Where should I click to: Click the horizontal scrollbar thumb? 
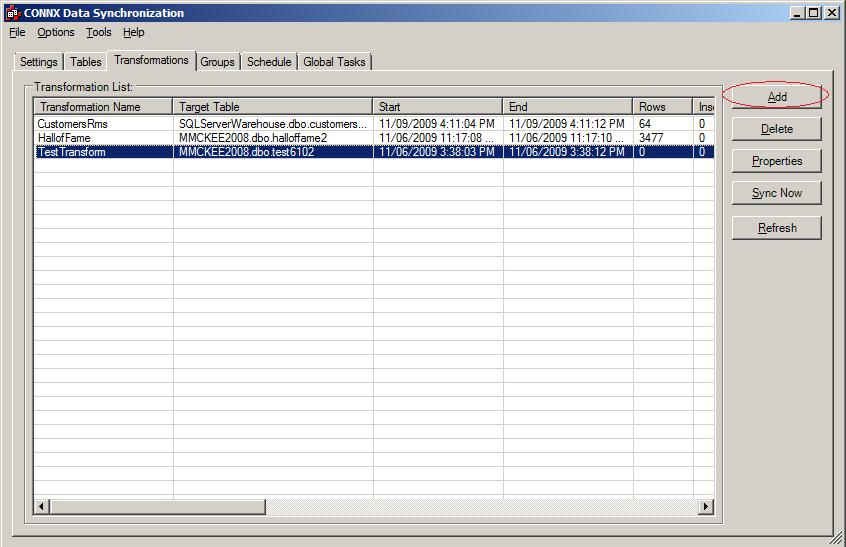click(158, 507)
